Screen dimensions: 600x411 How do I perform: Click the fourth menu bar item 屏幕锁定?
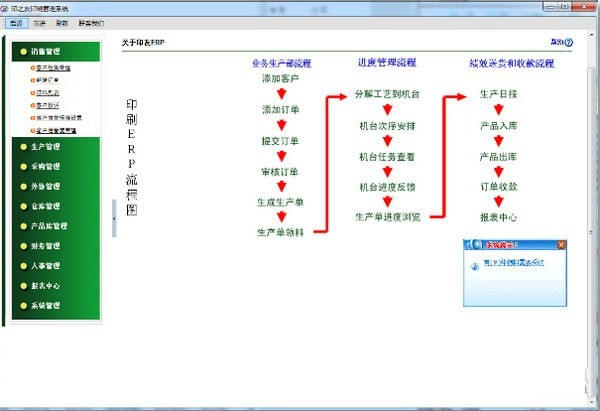click(91, 23)
